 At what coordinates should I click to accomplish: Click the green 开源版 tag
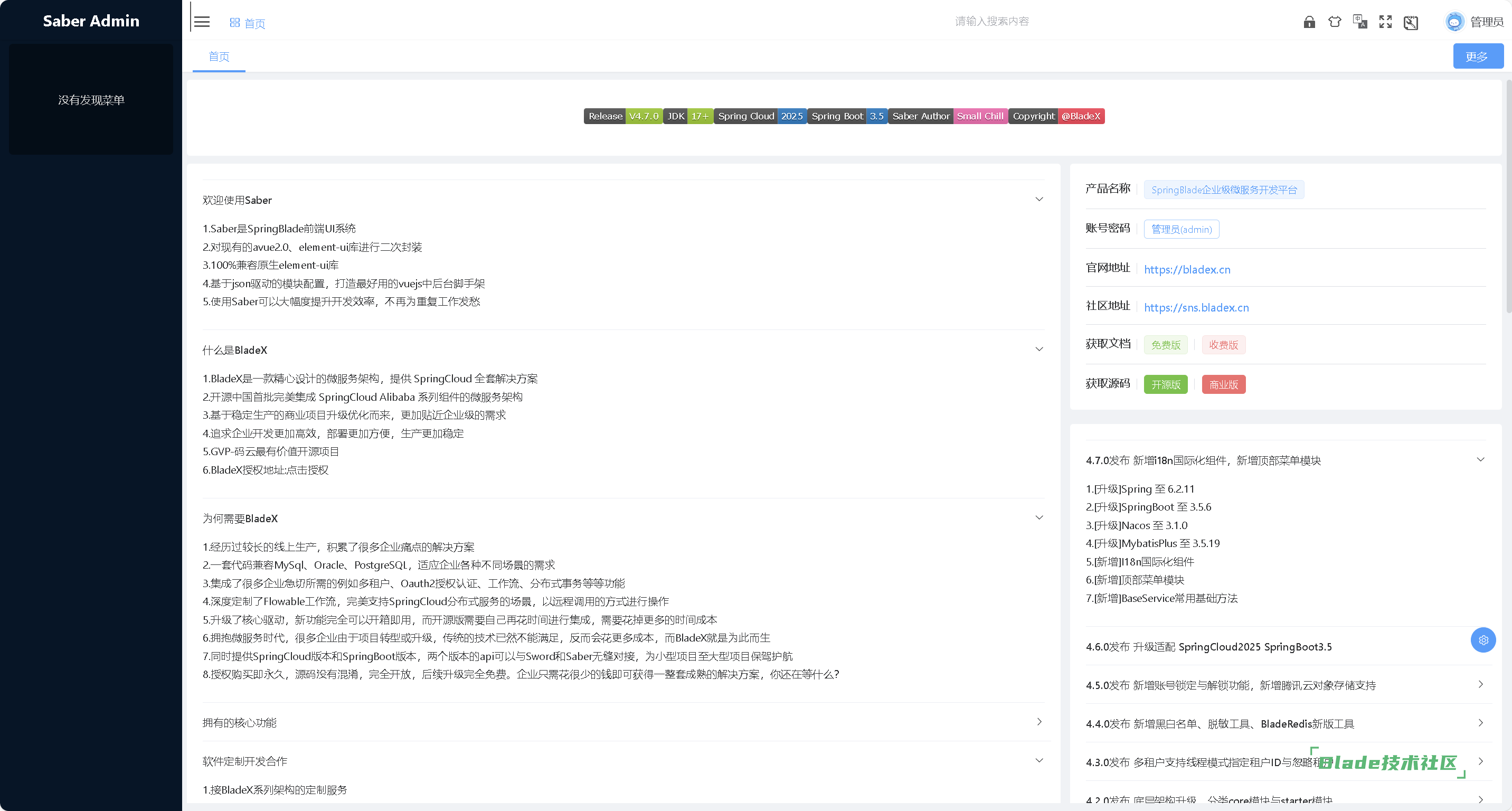1165,384
